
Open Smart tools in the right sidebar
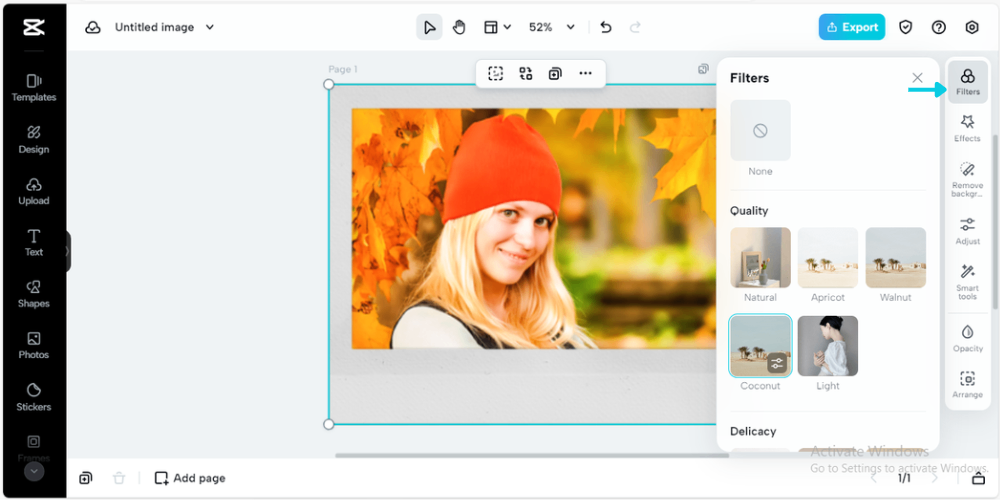coord(967,280)
